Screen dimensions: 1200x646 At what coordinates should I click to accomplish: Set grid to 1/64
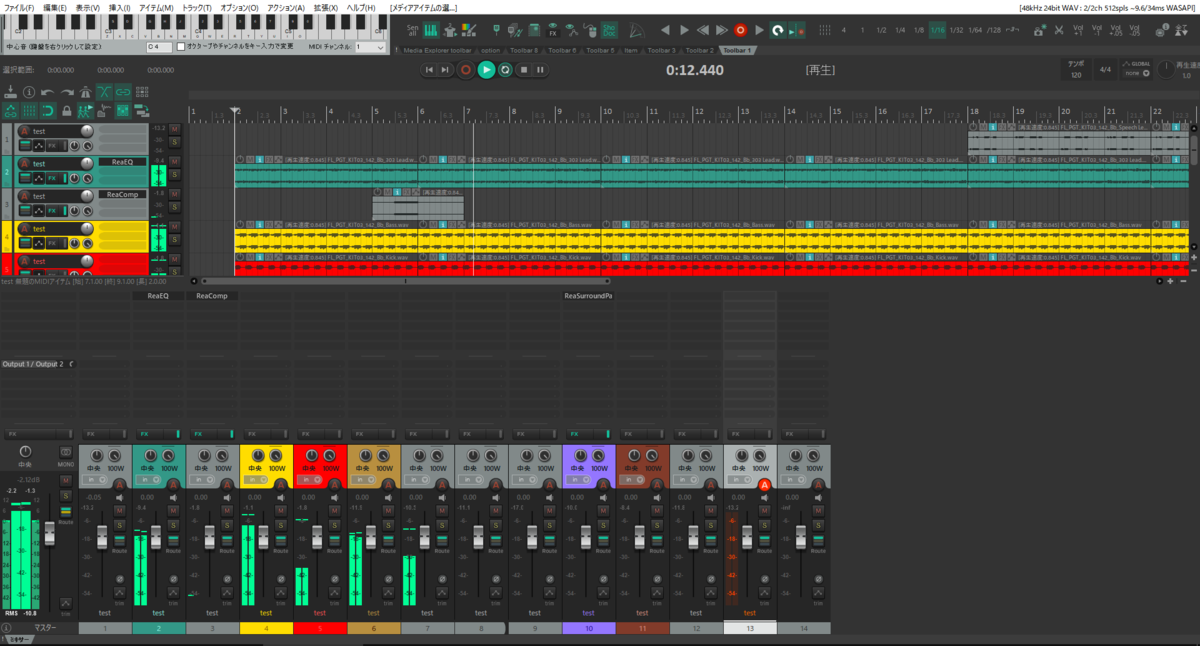[975, 30]
